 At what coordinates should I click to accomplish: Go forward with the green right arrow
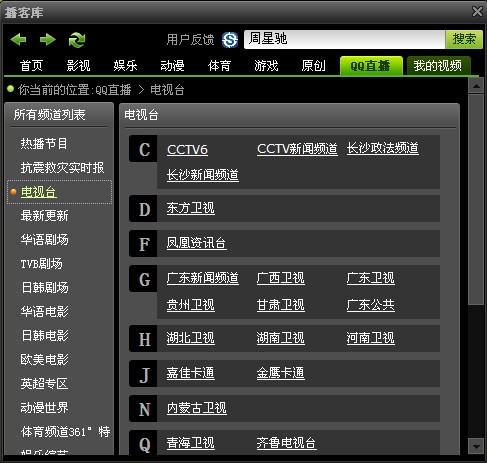coord(48,40)
